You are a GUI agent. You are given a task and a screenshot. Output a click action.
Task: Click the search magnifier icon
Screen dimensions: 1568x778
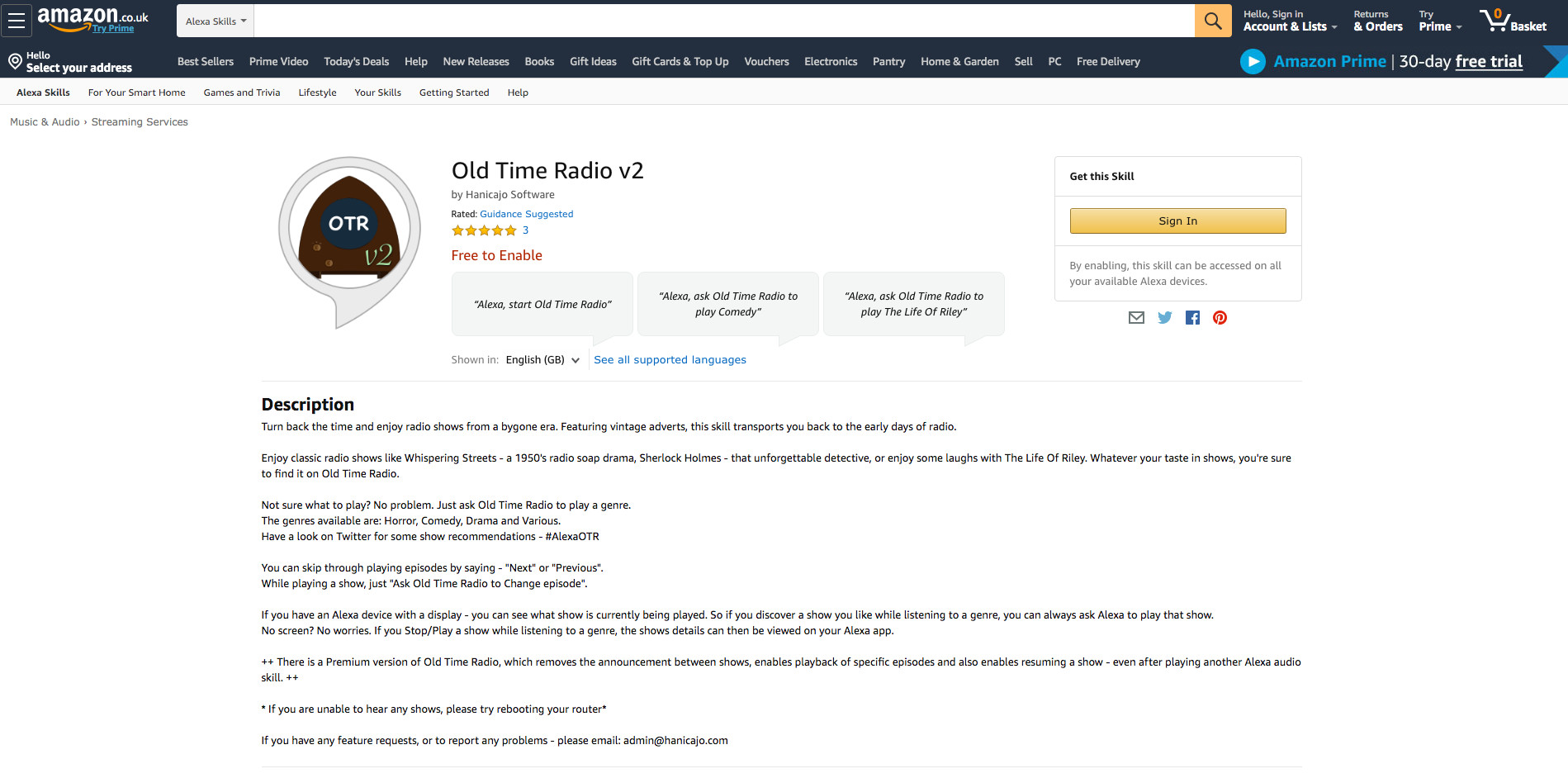1211,20
